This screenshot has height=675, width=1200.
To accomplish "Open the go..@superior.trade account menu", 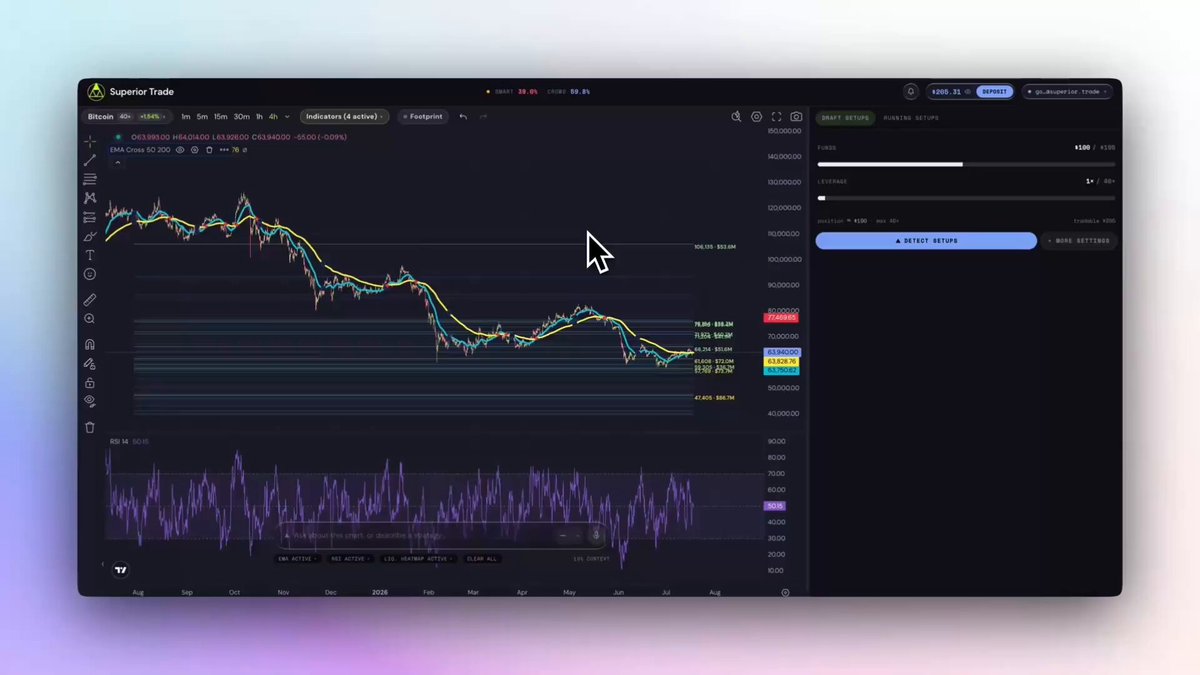I will [x=1067, y=91].
